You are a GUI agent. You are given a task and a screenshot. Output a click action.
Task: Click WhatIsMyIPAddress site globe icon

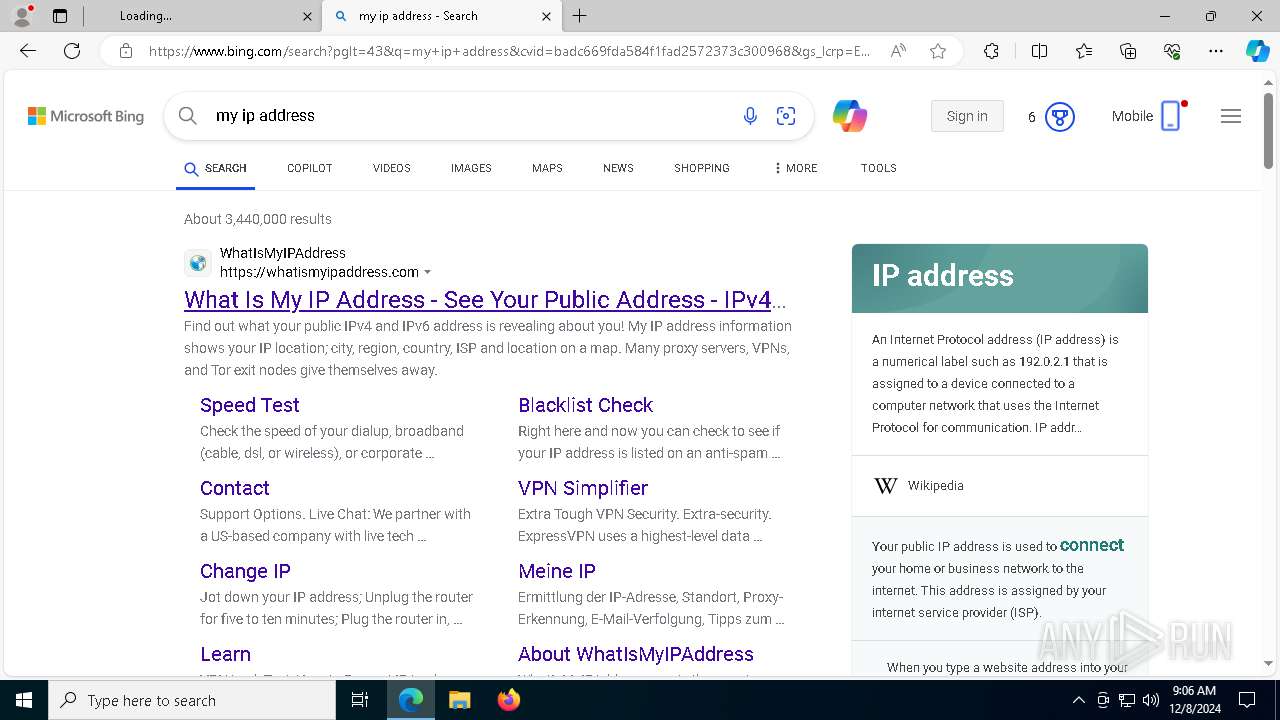pos(198,263)
